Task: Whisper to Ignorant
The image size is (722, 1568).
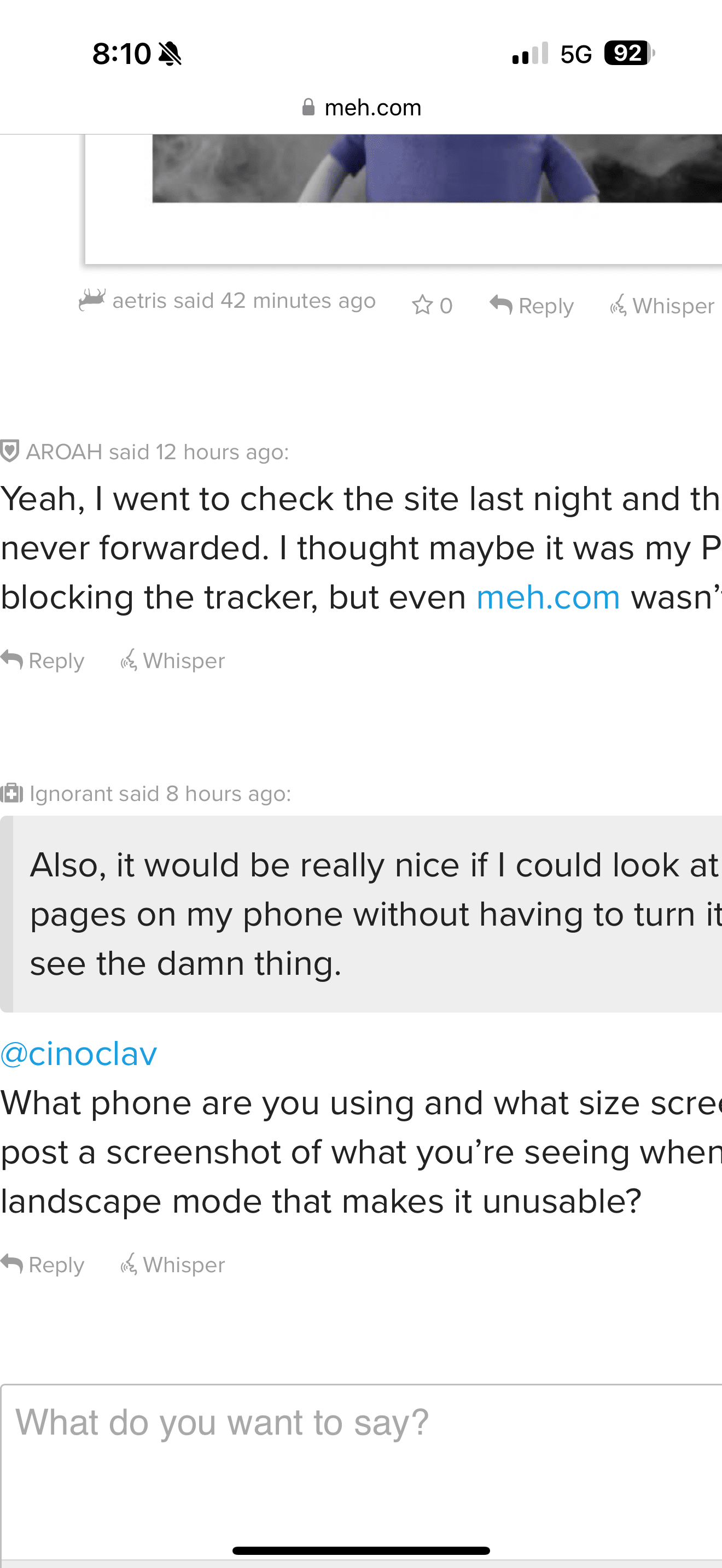Action: [x=173, y=1265]
